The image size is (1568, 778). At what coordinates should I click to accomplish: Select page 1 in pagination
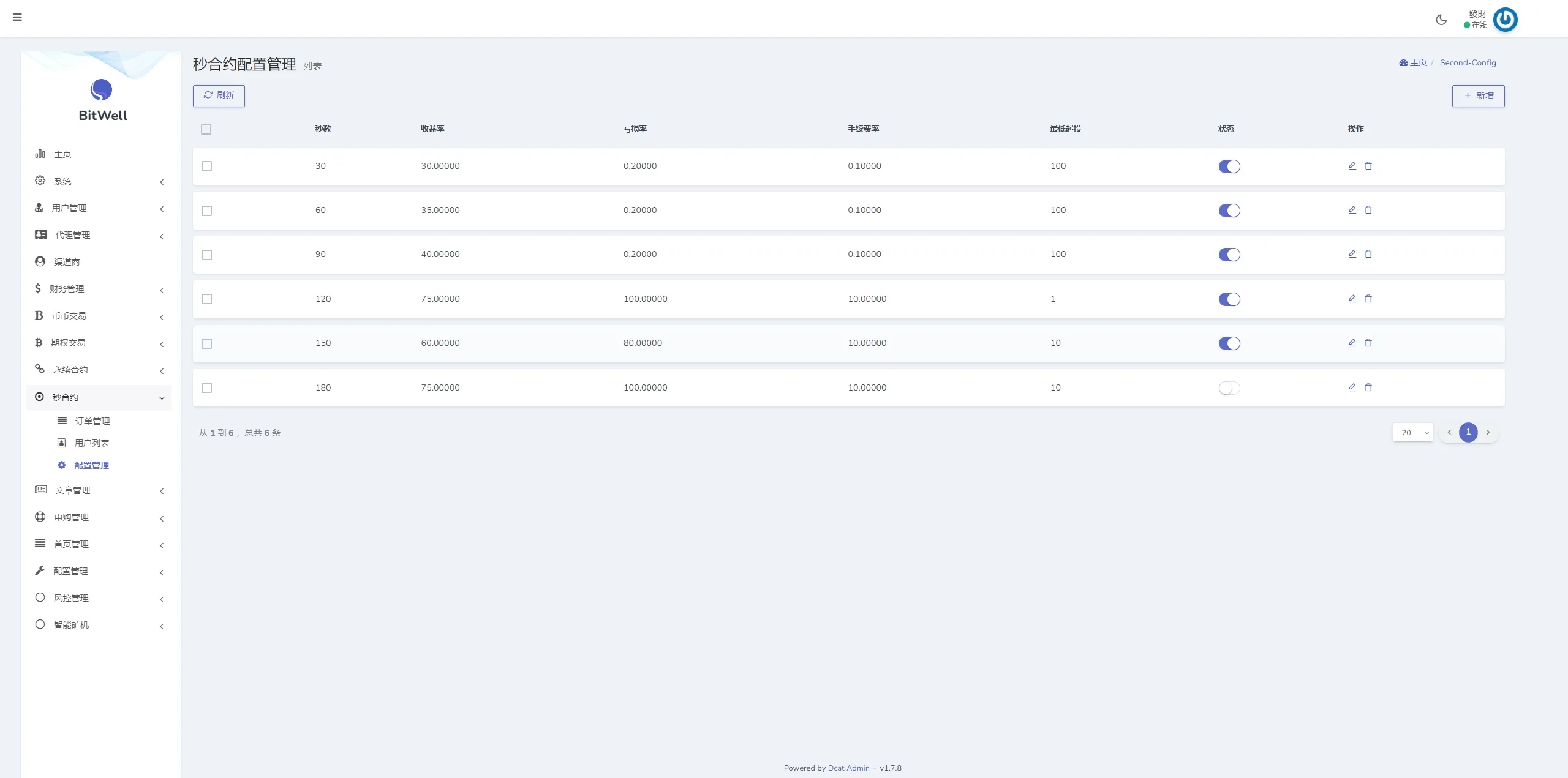pos(1468,432)
